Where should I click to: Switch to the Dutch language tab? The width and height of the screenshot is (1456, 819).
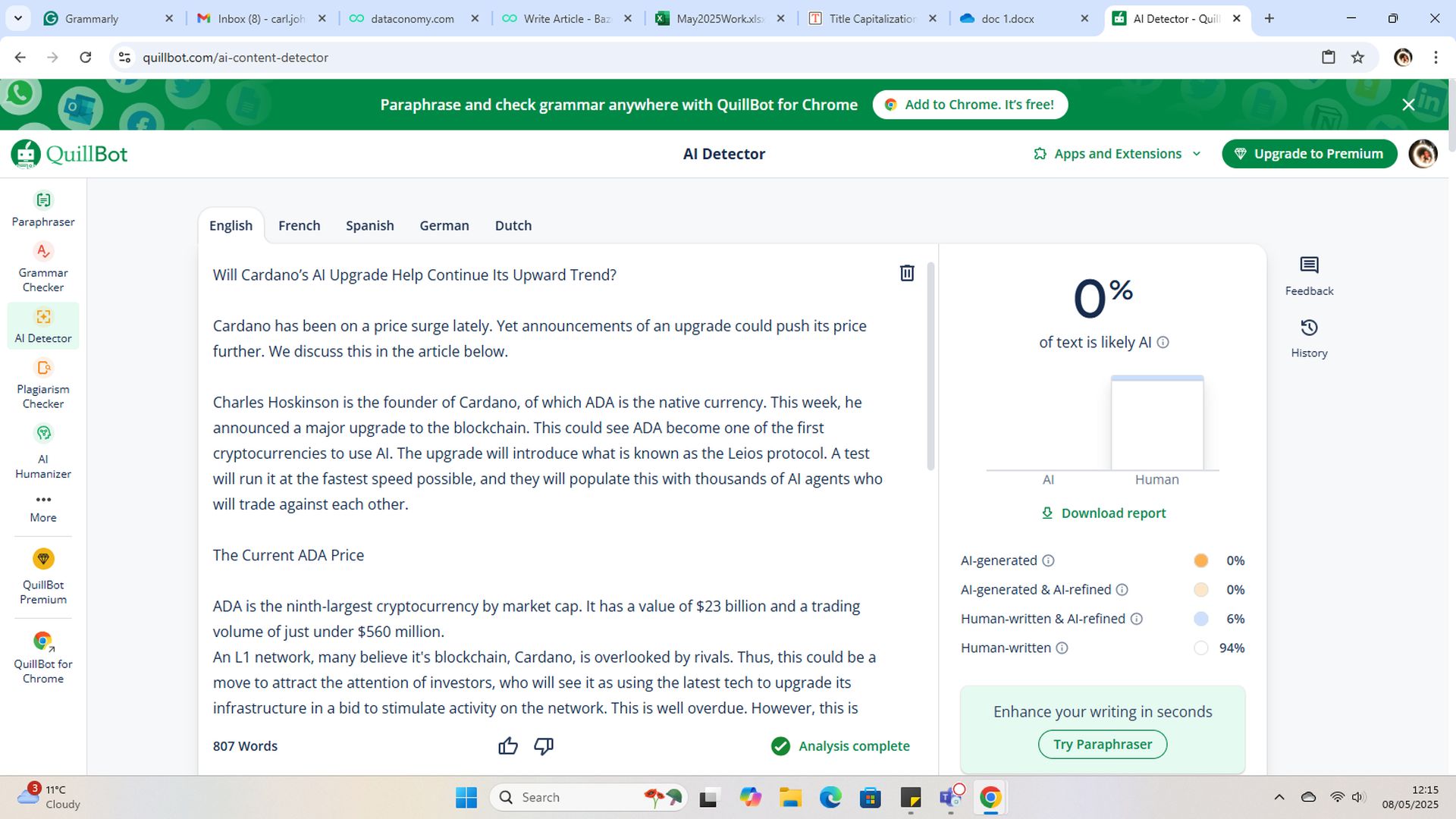coord(513,226)
